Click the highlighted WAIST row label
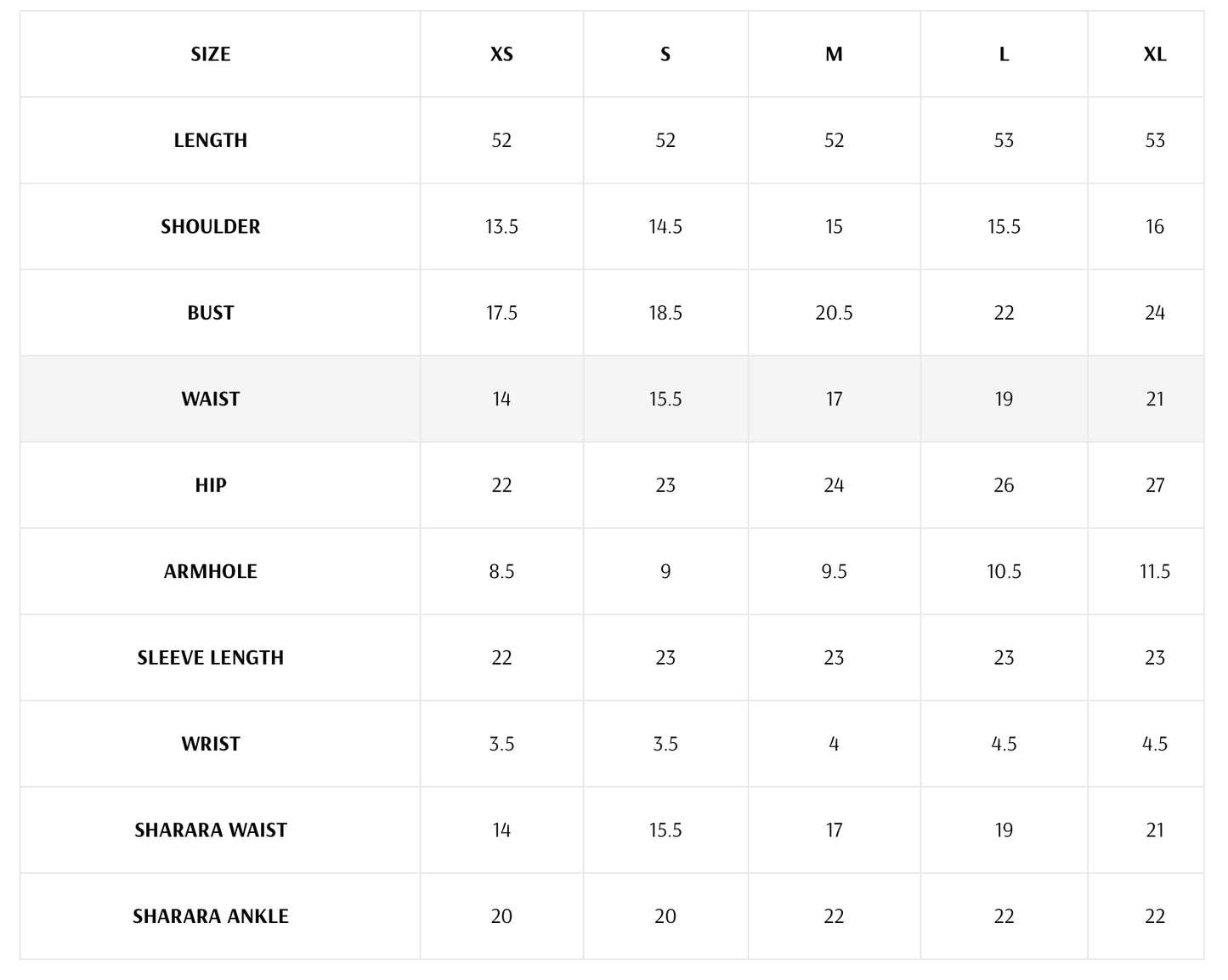The width and height of the screenshot is (1228, 980). click(x=210, y=399)
